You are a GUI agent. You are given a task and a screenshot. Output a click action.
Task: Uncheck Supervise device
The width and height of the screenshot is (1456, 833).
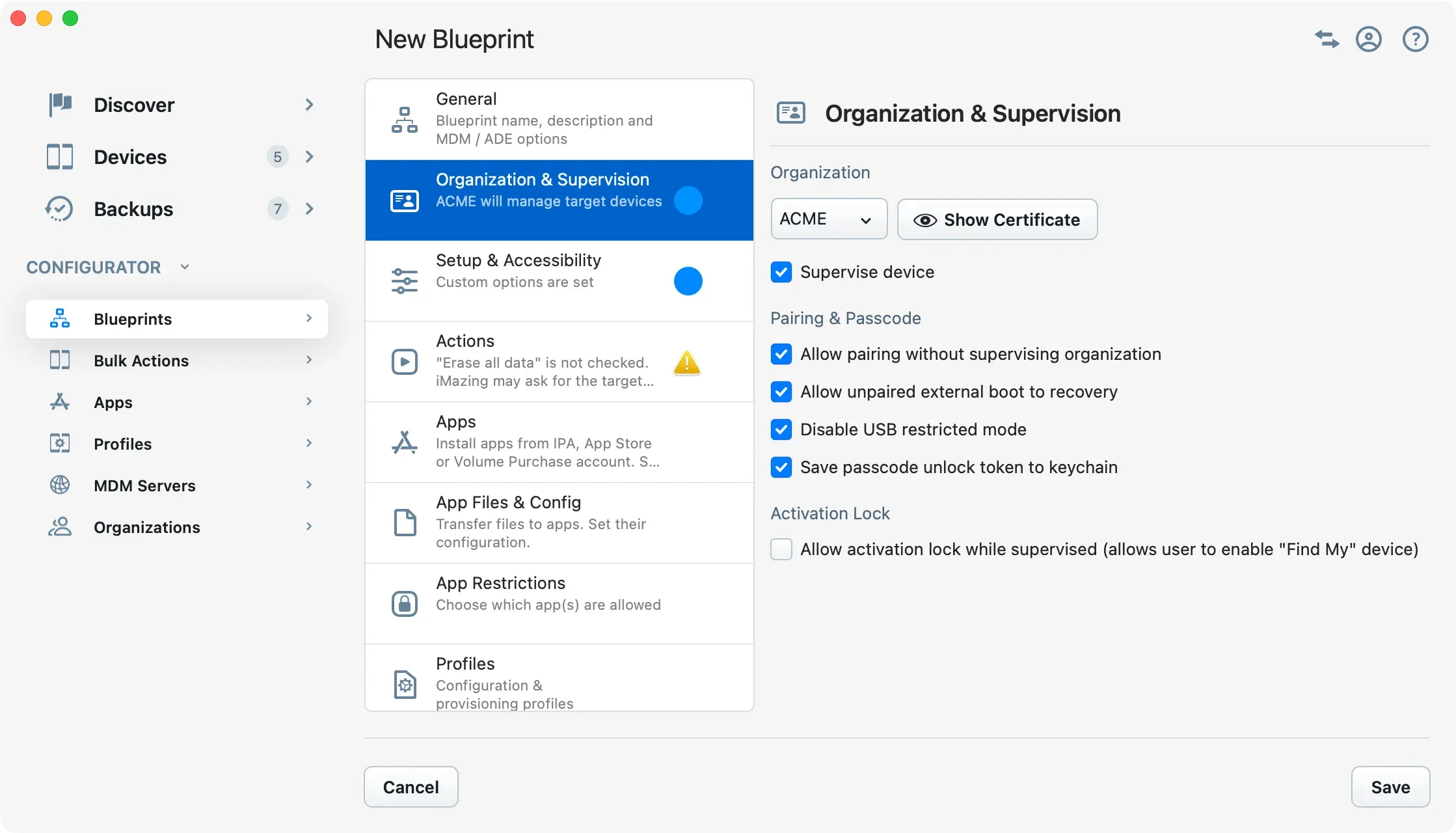pos(781,272)
